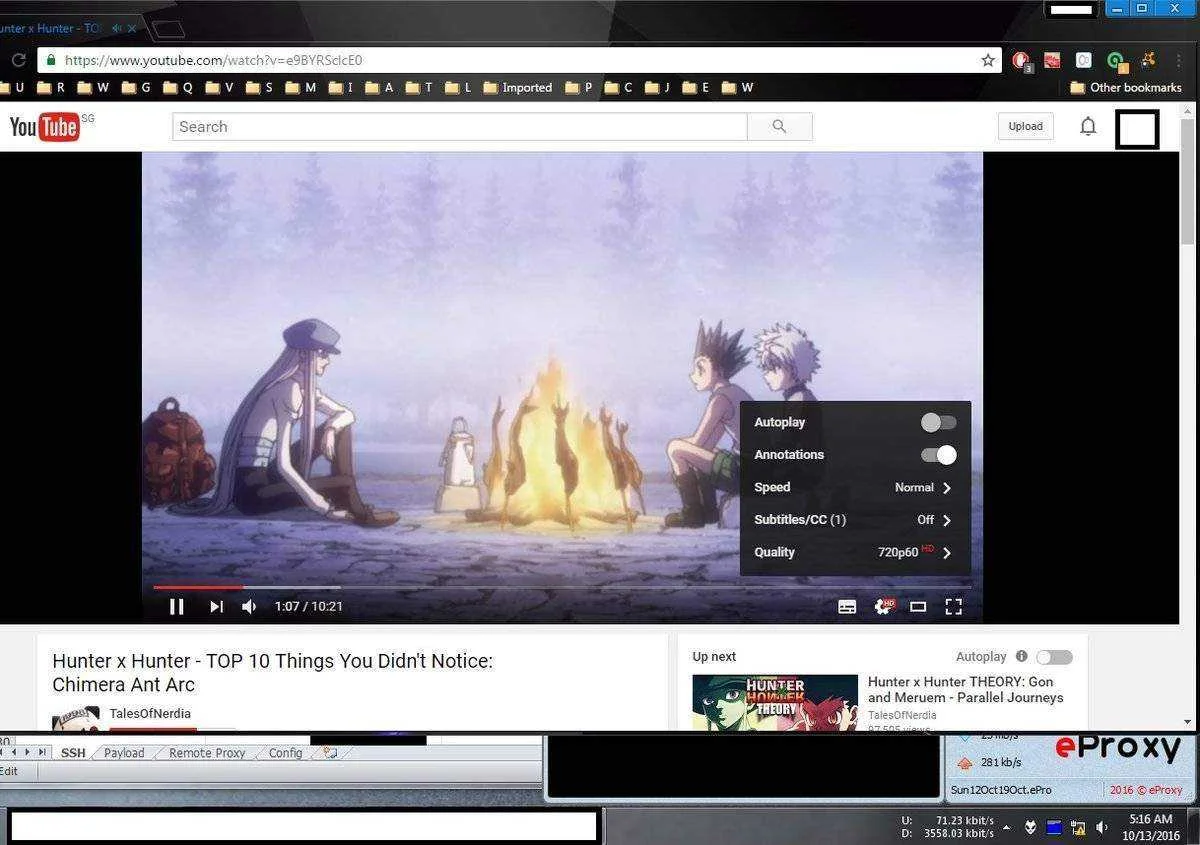Click the 'Up next' heading
The width and height of the screenshot is (1200, 845).
point(714,657)
